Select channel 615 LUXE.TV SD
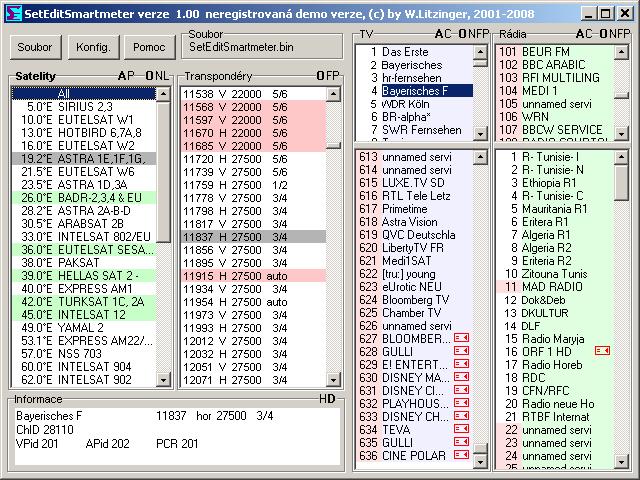640x480 pixels. tap(414, 182)
